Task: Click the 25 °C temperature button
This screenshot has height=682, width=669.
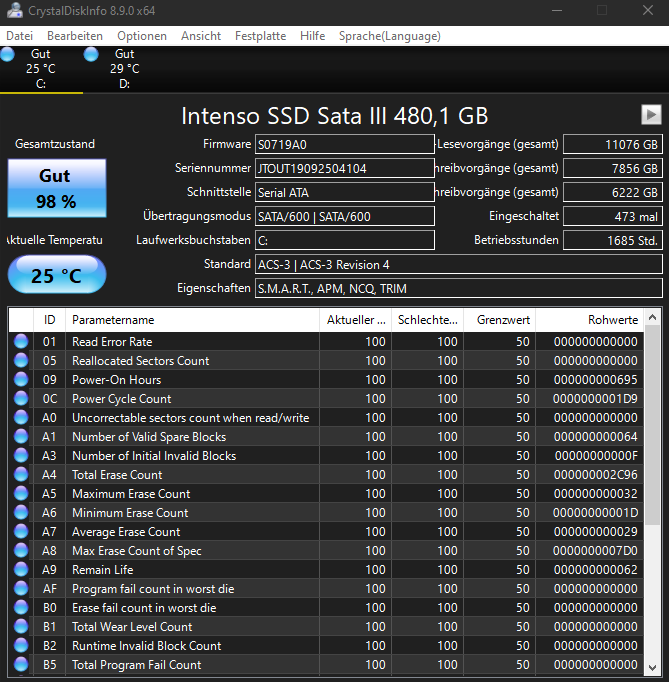Action: click(57, 275)
